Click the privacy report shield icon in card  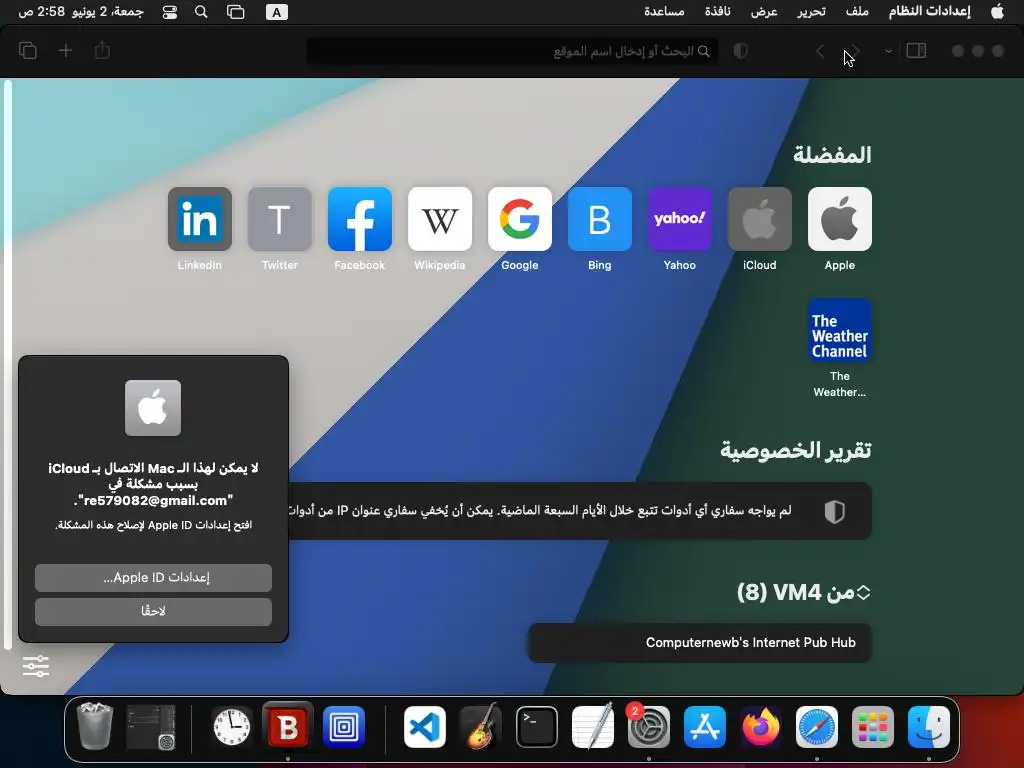click(835, 511)
